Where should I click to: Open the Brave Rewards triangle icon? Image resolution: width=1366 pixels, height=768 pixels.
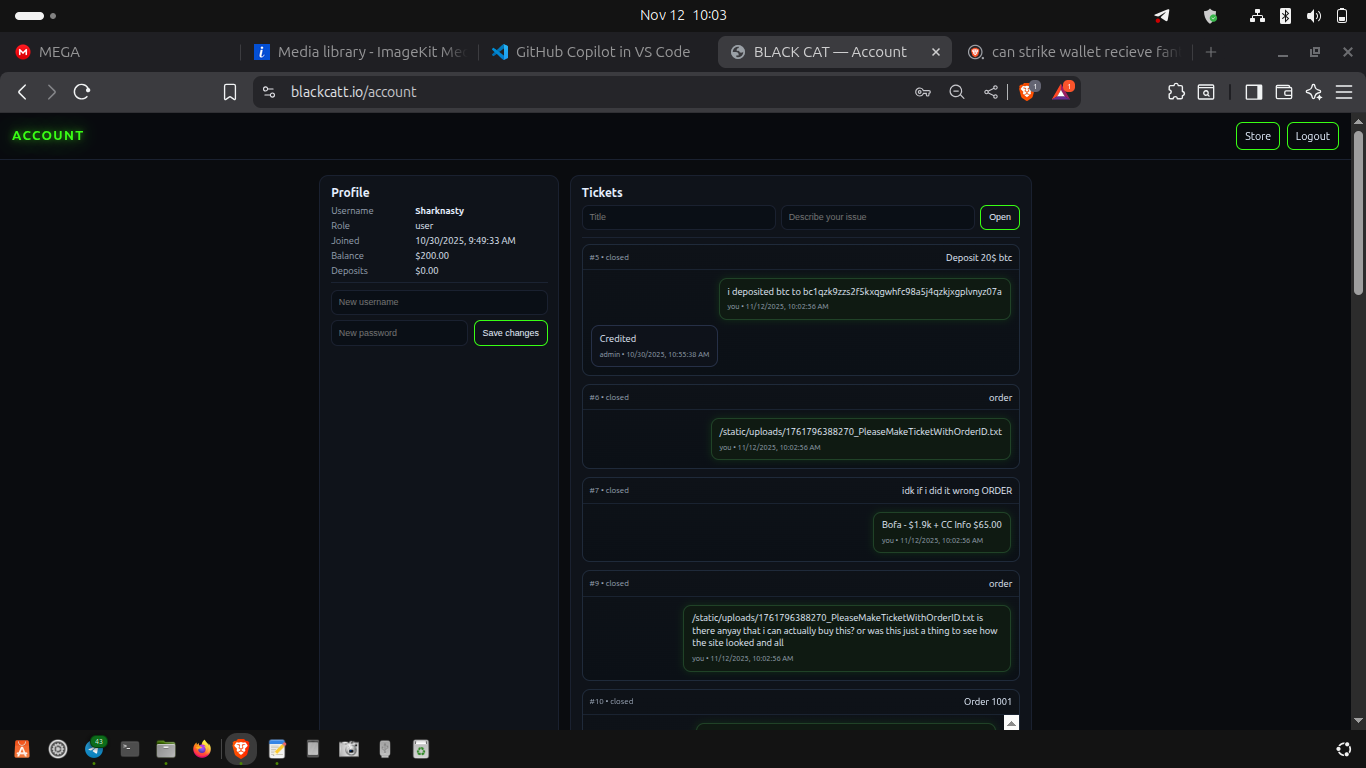click(x=1061, y=92)
